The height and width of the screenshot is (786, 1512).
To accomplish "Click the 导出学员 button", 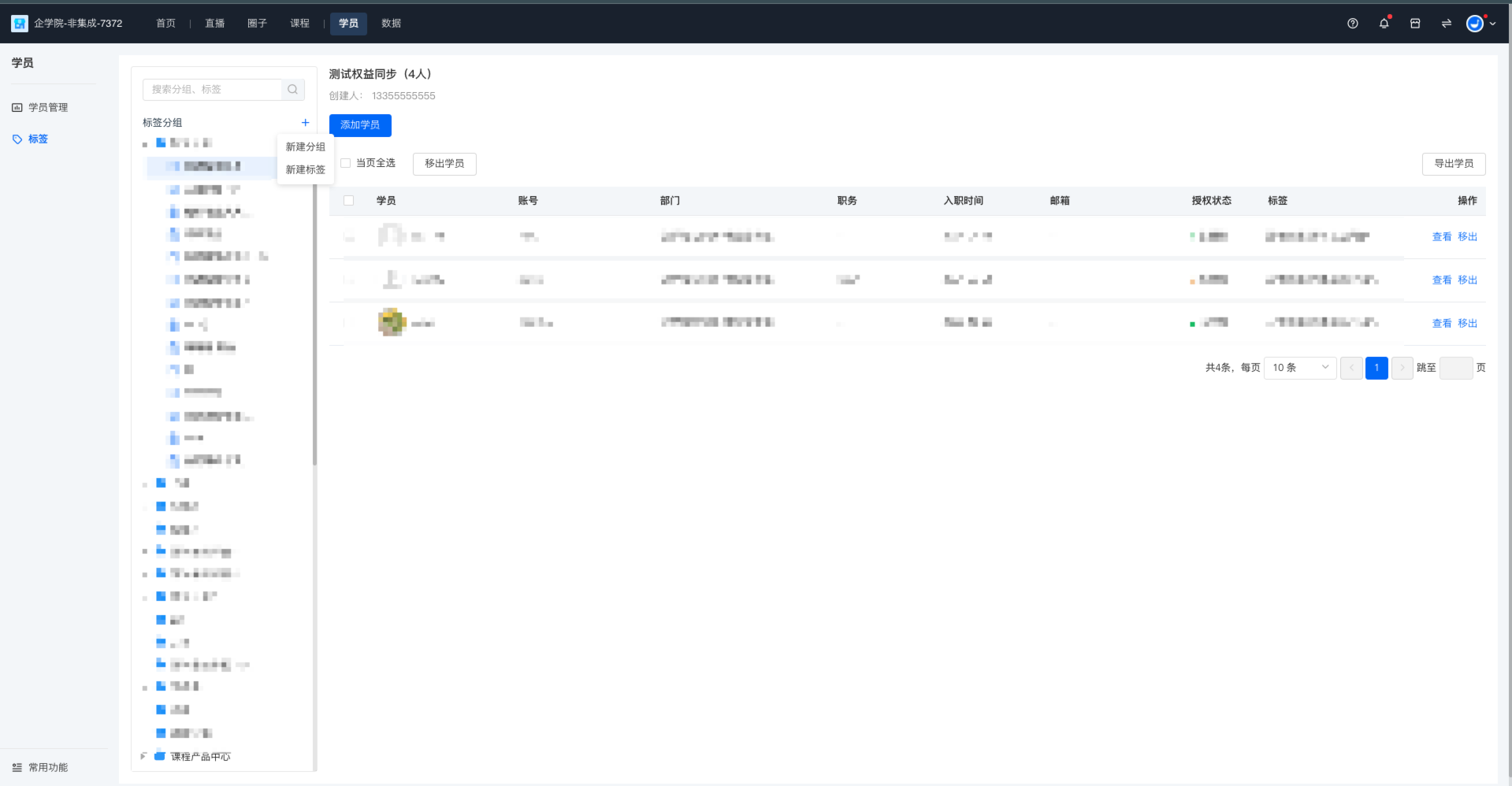I will (x=1454, y=164).
